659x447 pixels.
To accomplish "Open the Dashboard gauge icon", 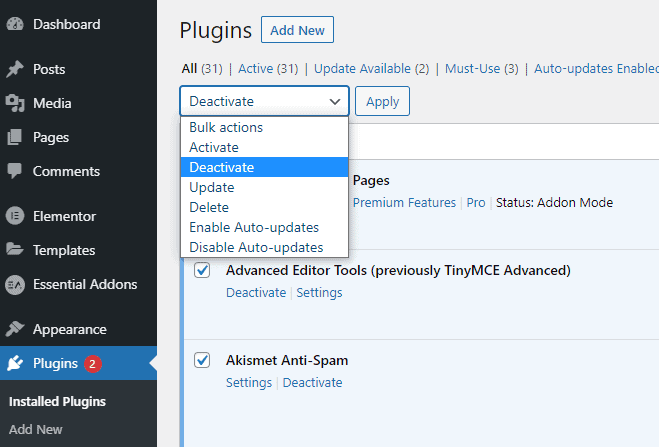I will tap(15, 24).
